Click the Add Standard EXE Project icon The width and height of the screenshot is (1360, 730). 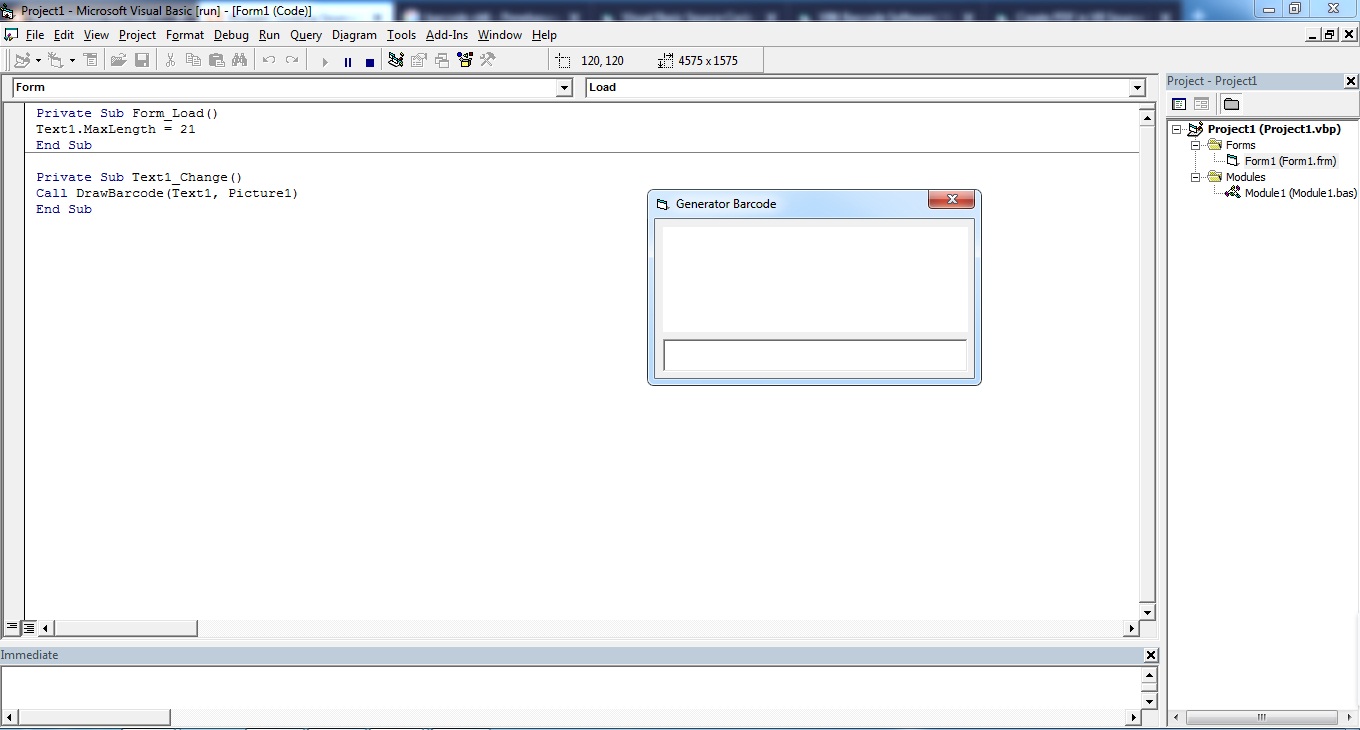pos(22,60)
